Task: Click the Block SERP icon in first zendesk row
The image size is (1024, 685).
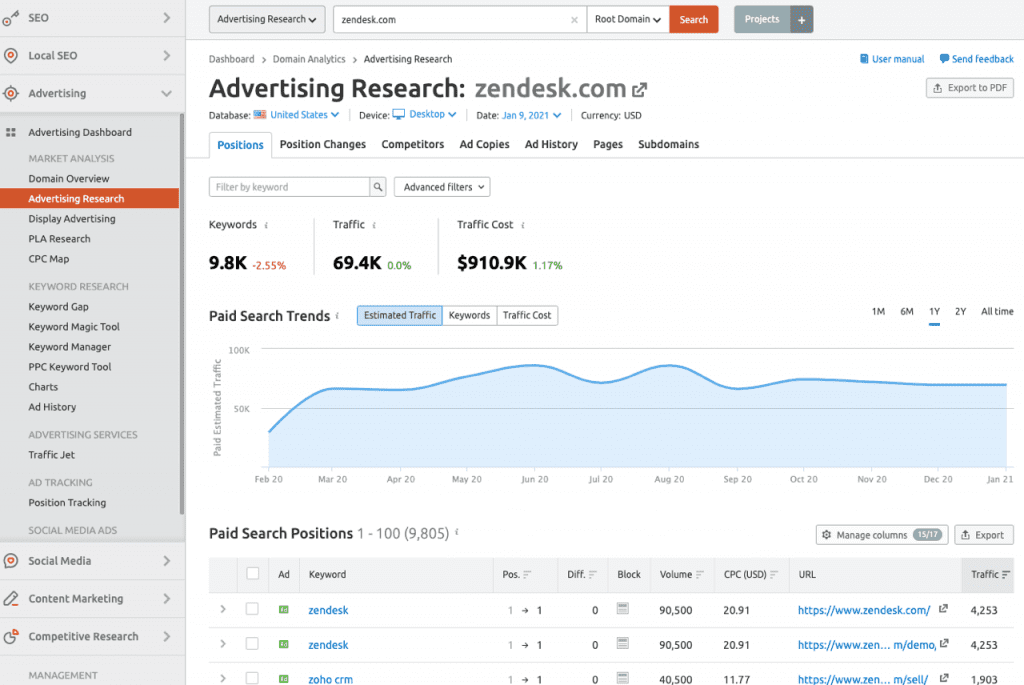Action: point(622,609)
